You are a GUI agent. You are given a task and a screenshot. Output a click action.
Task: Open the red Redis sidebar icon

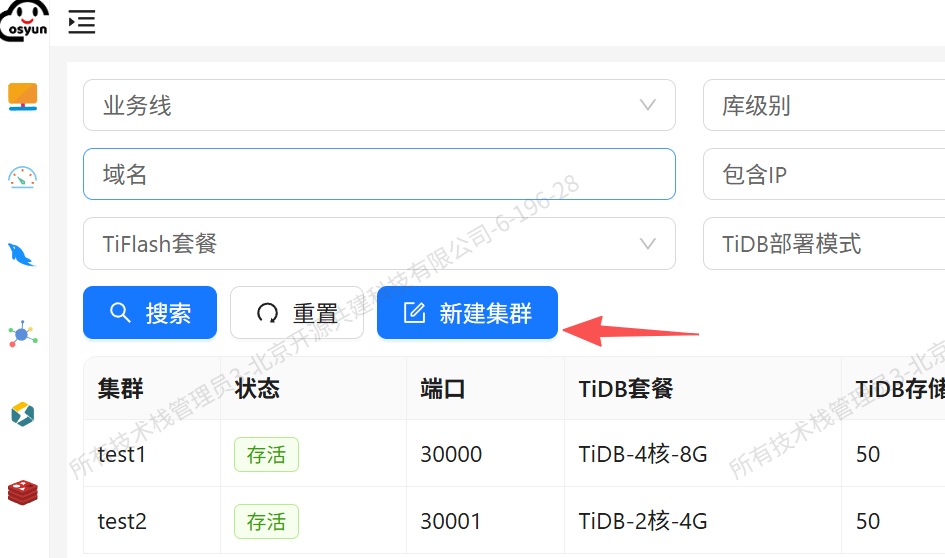coord(23,491)
